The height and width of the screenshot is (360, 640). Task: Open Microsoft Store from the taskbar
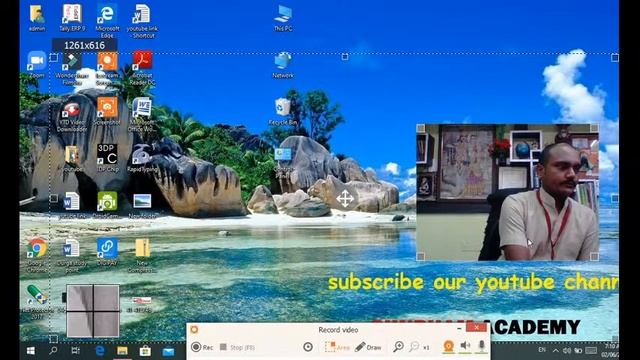145,351
